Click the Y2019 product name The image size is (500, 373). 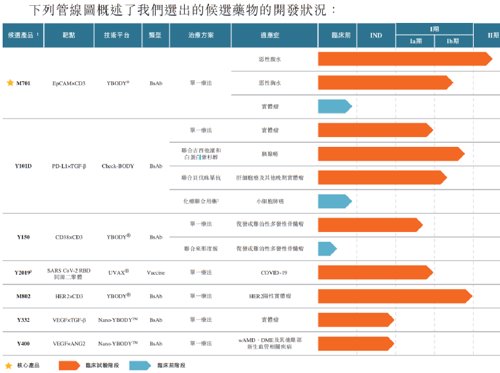pos(23,273)
